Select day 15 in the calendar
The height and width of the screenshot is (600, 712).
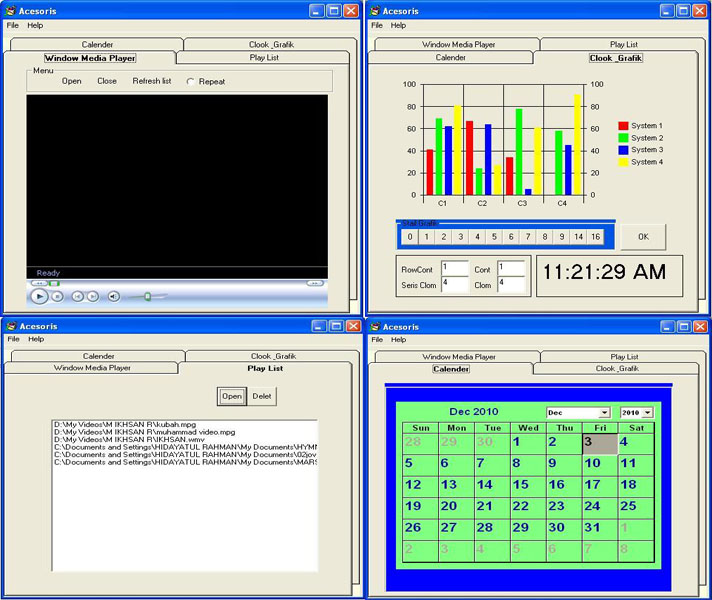528,486
